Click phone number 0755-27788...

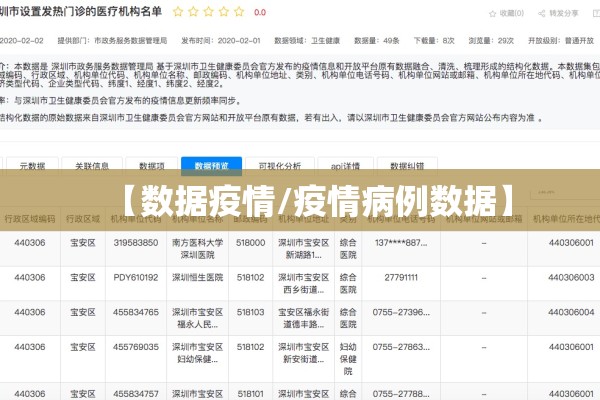[401, 394]
